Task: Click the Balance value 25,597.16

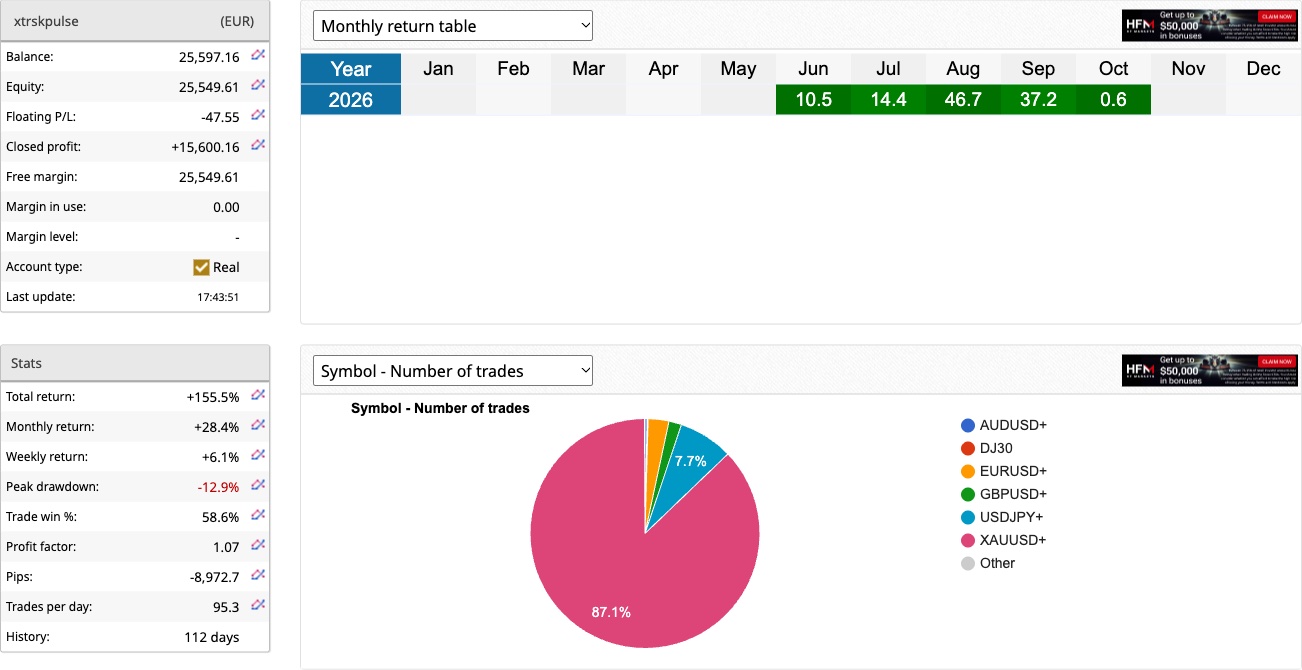Action: (x=209, y=57)
